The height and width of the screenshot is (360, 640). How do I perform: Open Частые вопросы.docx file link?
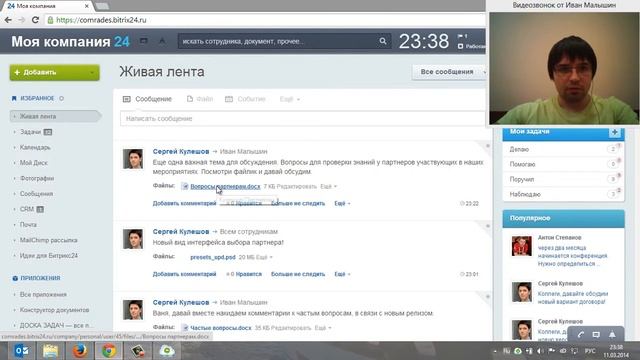(x=221, y=328)
